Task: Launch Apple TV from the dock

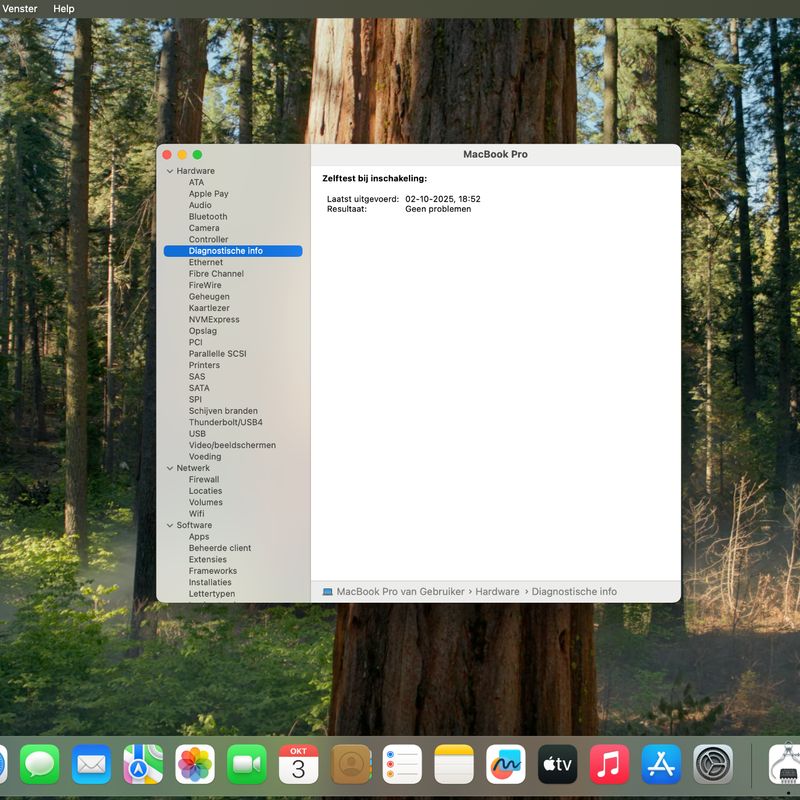Action: click(x=558, y=765)
